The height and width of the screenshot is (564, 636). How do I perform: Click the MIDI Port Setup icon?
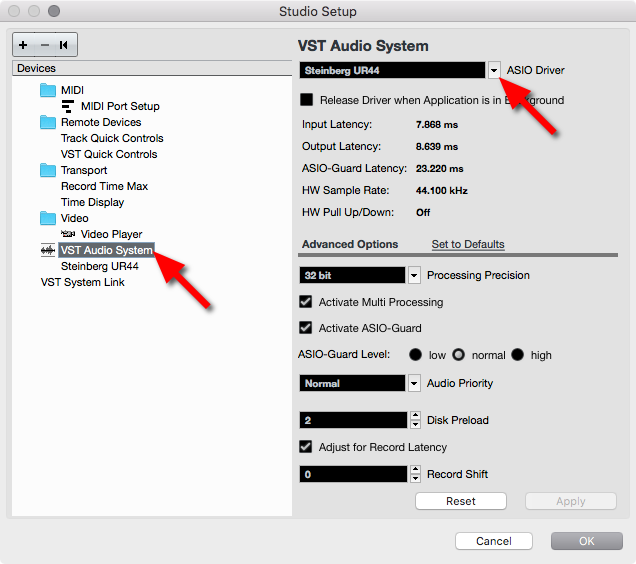click(x=68, y=106)
